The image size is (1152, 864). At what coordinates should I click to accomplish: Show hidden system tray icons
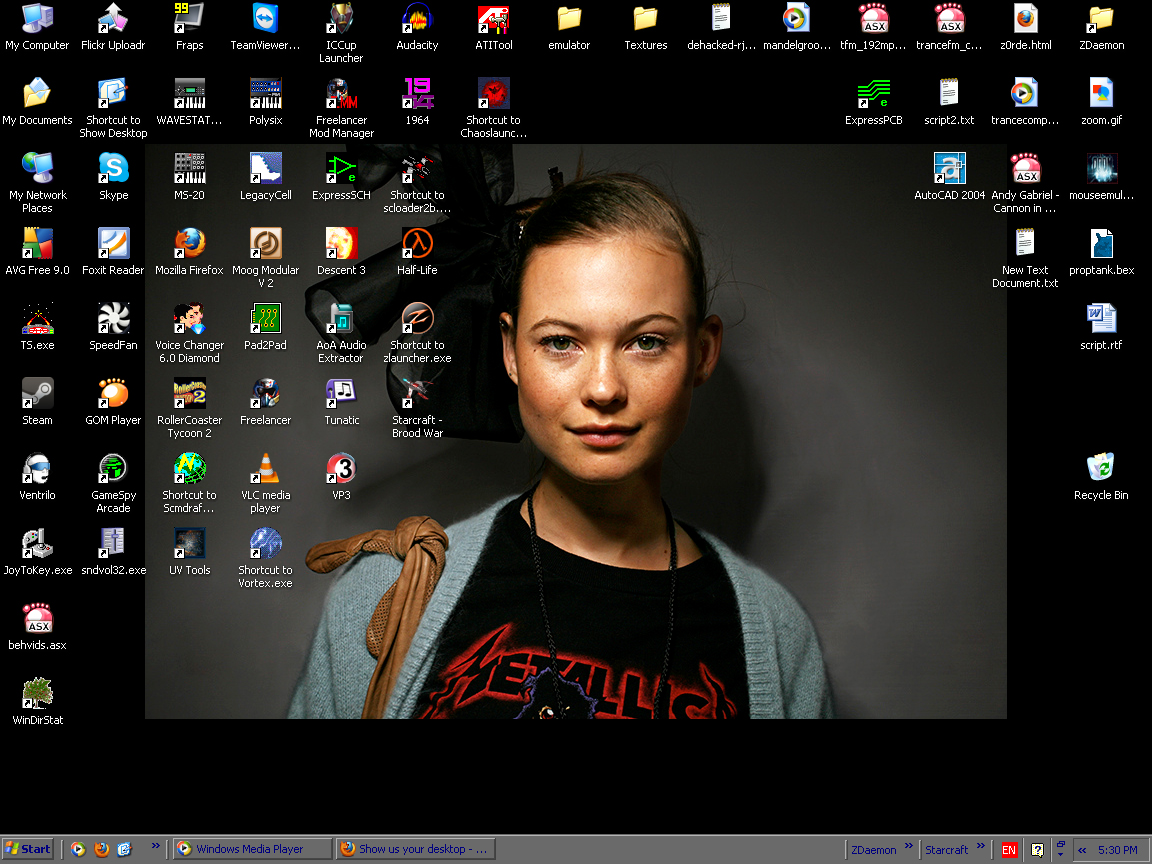pyautogui.click(x=1082, y=850)
